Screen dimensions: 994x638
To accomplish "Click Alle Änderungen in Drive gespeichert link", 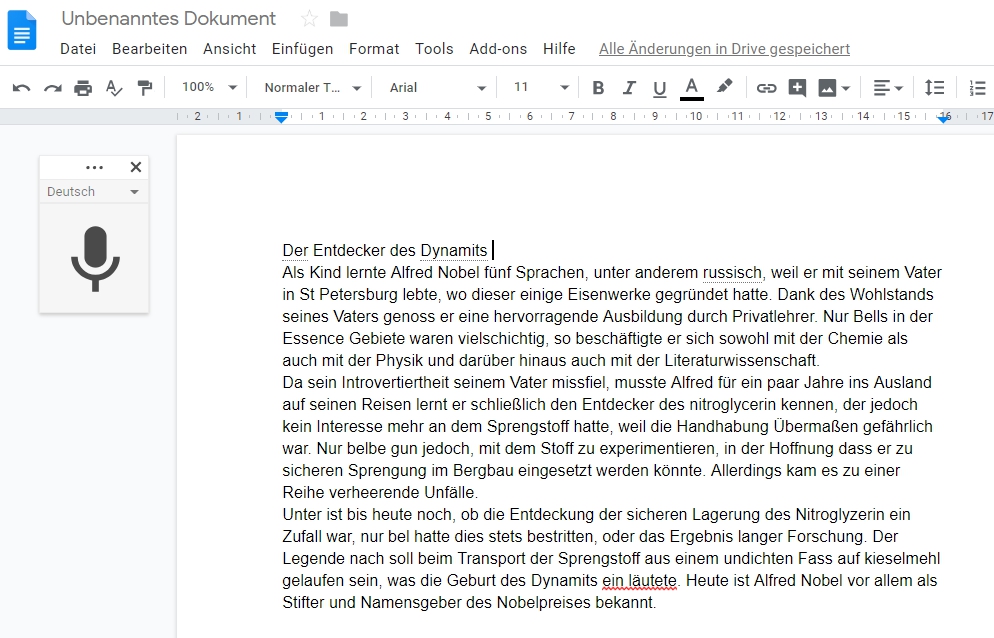I will (x=724, y=49).
